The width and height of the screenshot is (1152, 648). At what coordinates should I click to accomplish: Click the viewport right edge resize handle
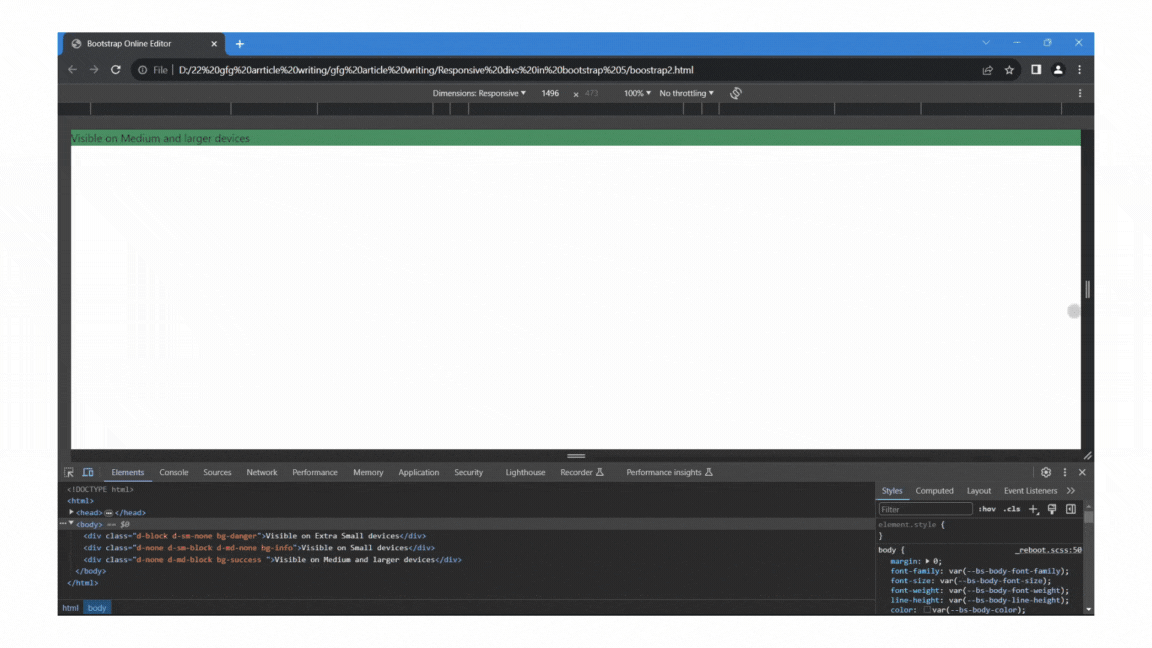pyautogui.click(x=1087, y=289)
